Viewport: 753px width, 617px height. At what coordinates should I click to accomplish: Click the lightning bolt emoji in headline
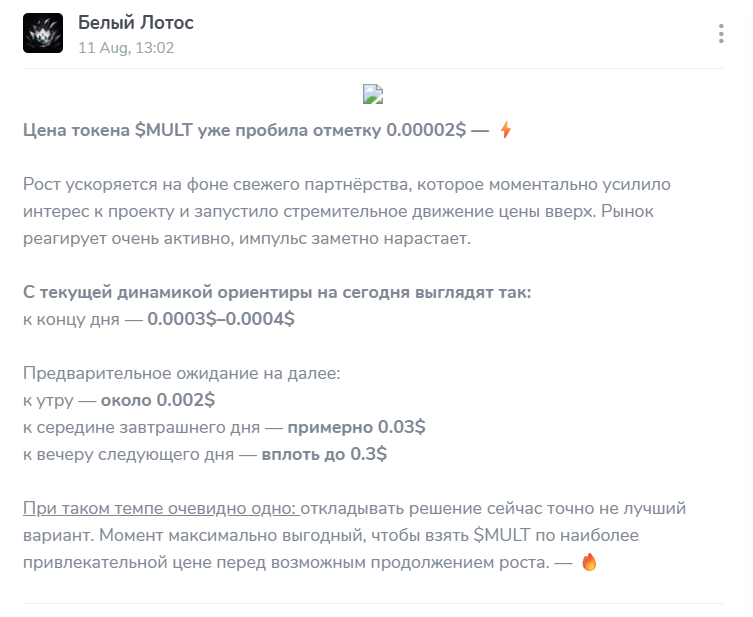click(x=505, y=130)
